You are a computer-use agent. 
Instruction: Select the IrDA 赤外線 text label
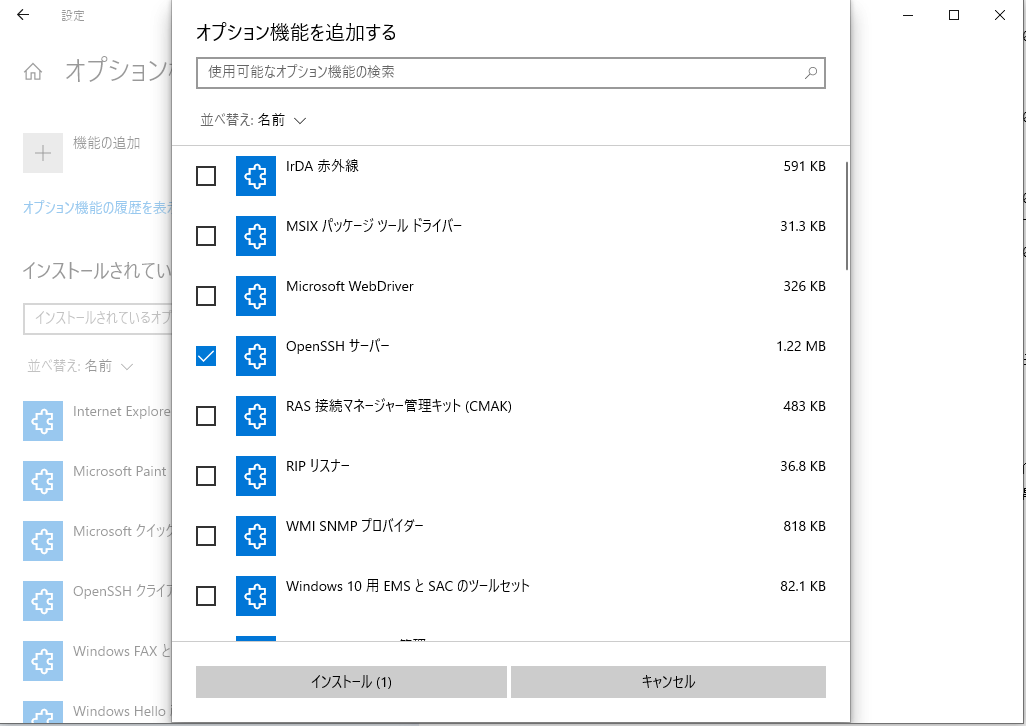pos(322,166)
